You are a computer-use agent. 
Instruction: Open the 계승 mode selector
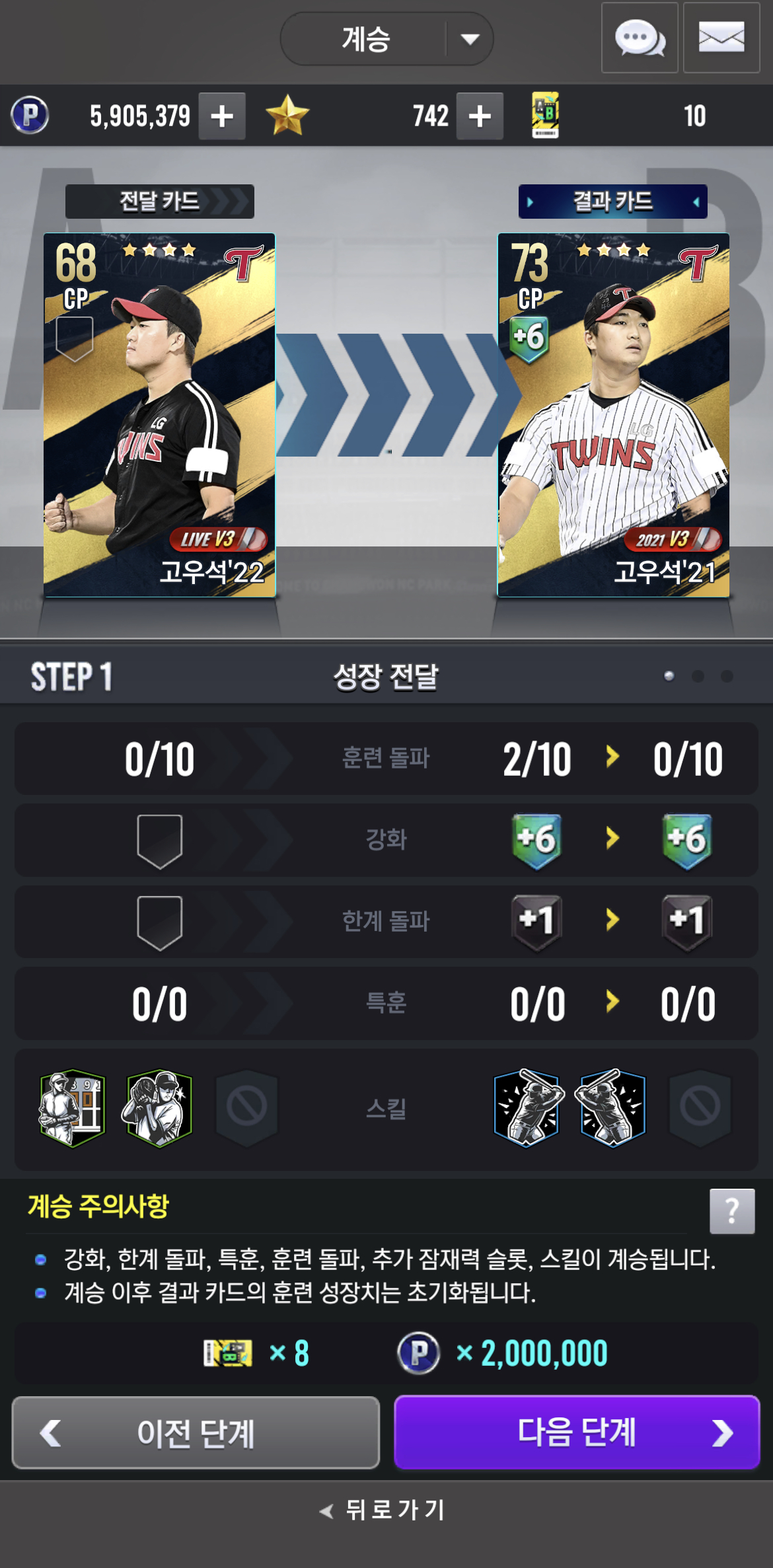click(386, 39)
